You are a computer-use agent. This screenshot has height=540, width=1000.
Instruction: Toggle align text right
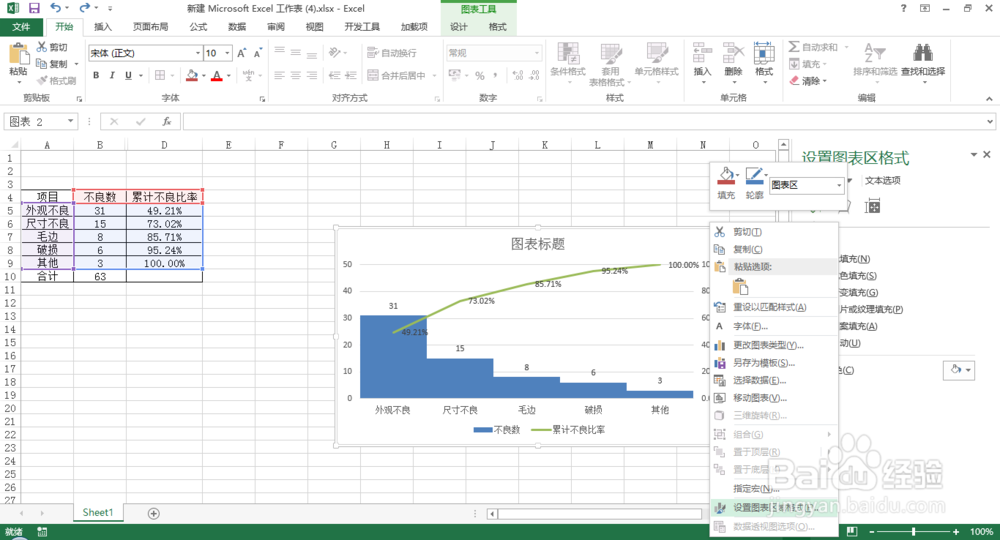(x=312, y=75)
